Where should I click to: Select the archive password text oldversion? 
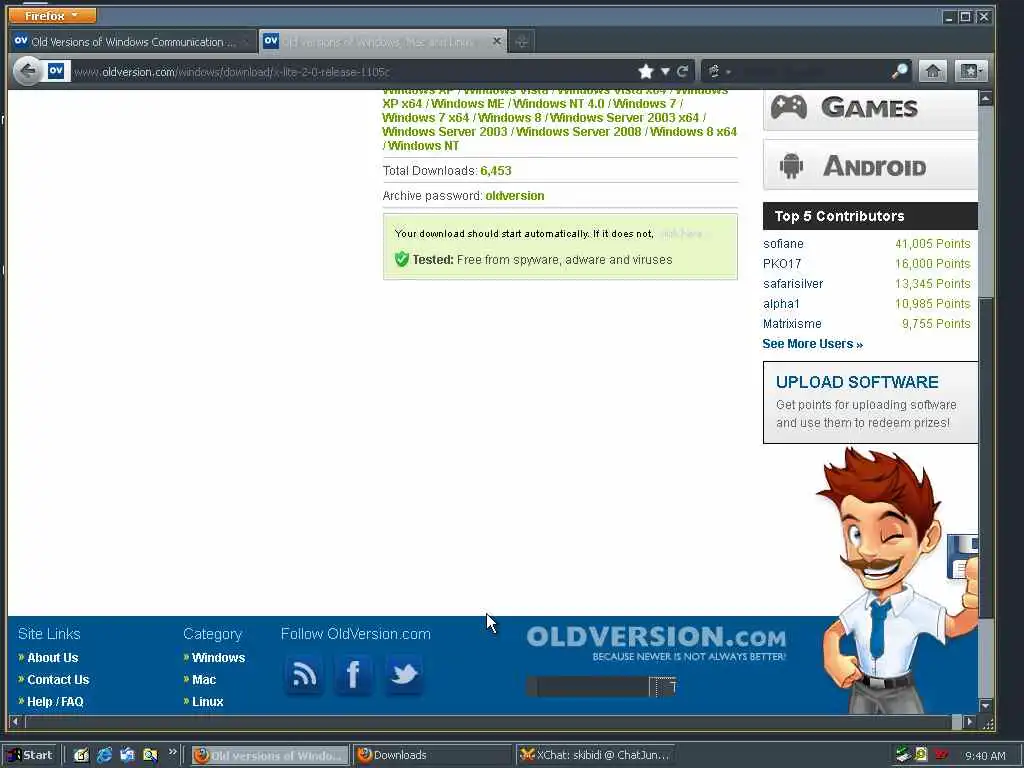[x=515, y=196]
